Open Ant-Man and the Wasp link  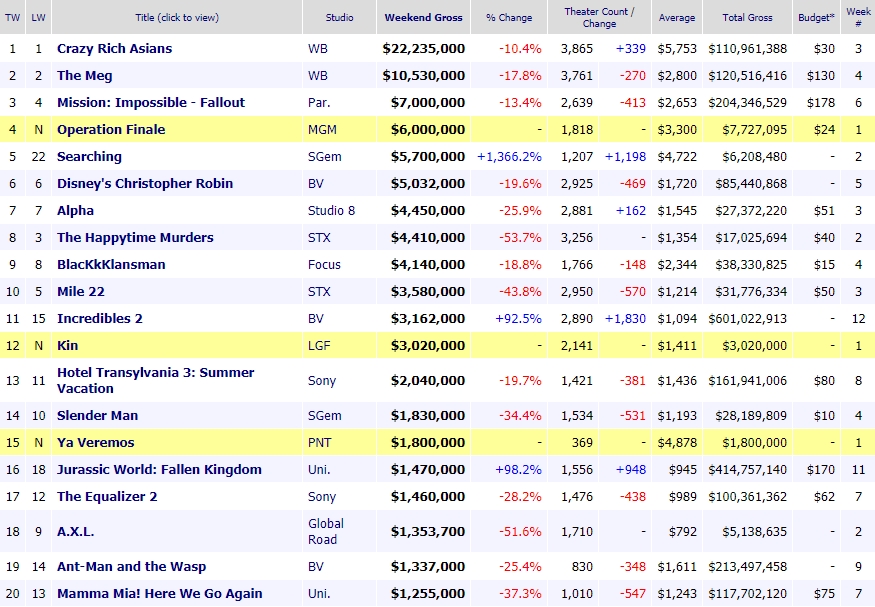(132, 567)
